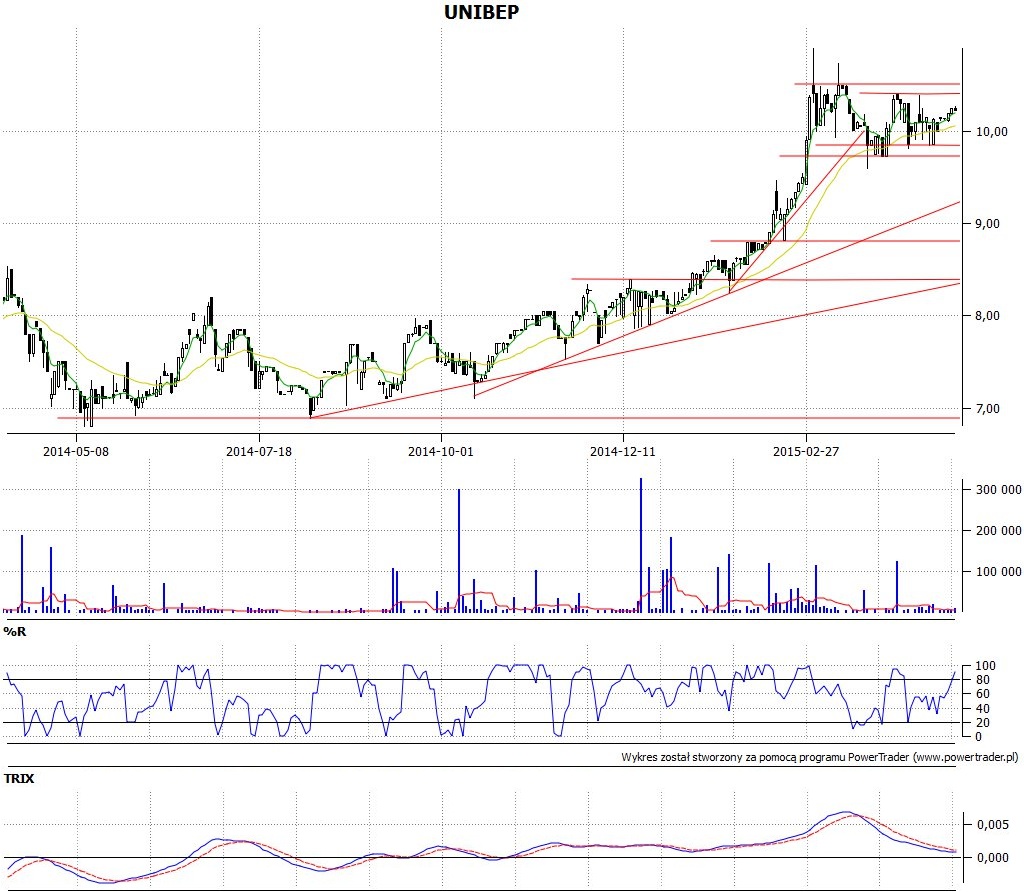Click the 200 000 volume axis label
Image resolution: width=1024 pixels, height=892 pixels.
(999, 530)
